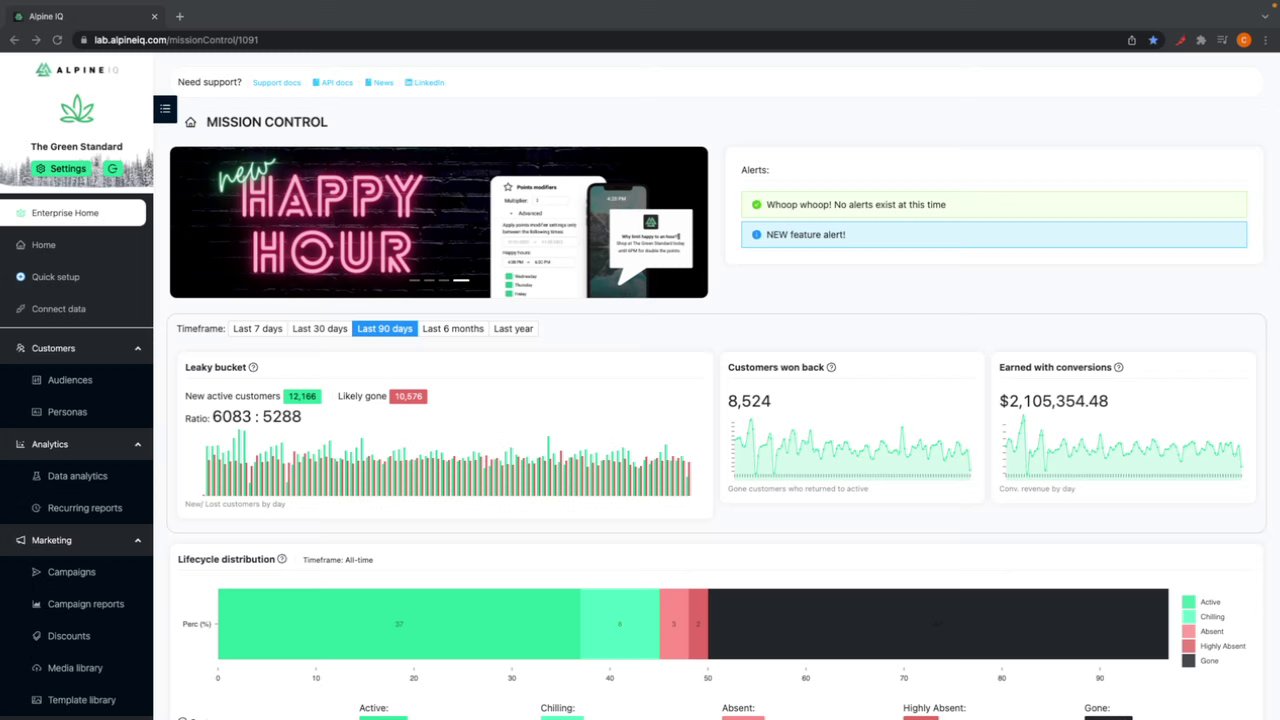The image size is (1280, 720).
Task: Click the Likely gone 10,576 badge
Action: pos(408,396)
